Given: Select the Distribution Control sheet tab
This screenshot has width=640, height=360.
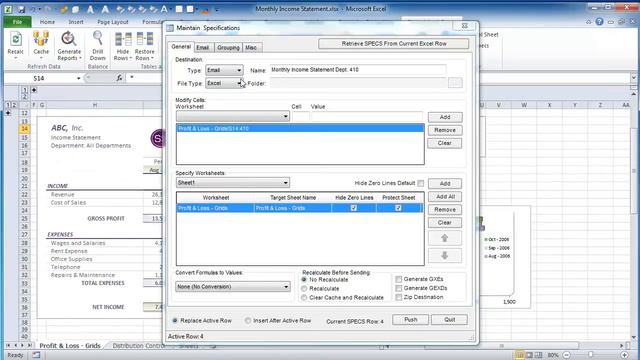Looking at the screenshot, I should point(138,346).
